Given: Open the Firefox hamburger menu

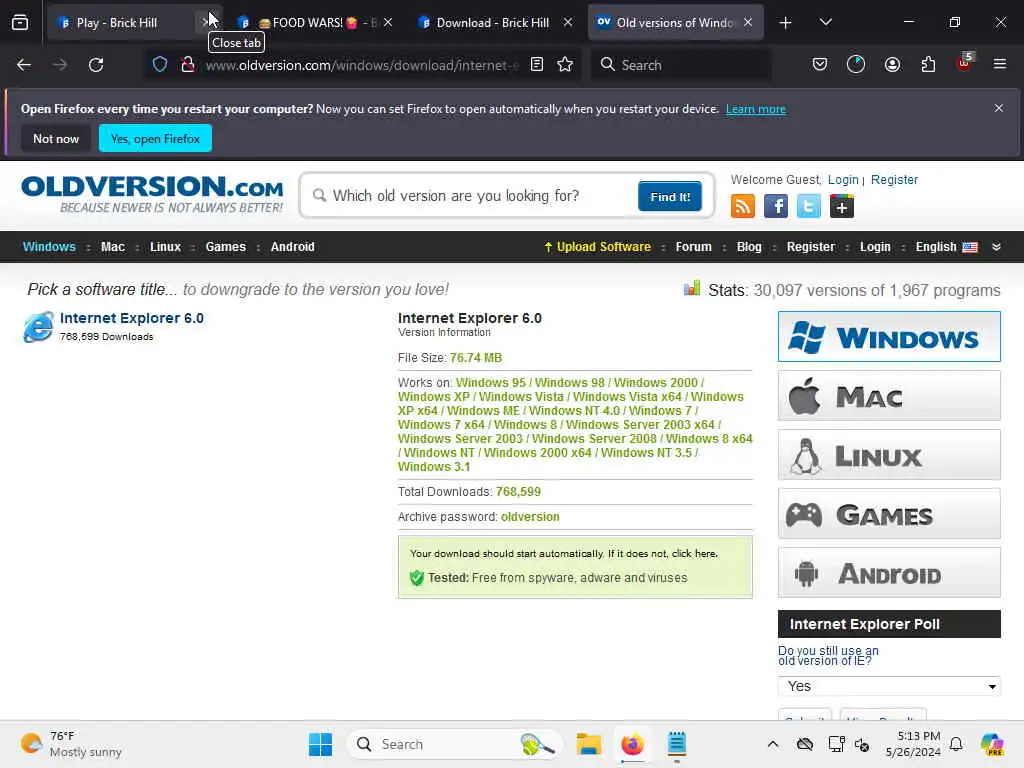Looking at the screenshot, I should pos(999,64).
